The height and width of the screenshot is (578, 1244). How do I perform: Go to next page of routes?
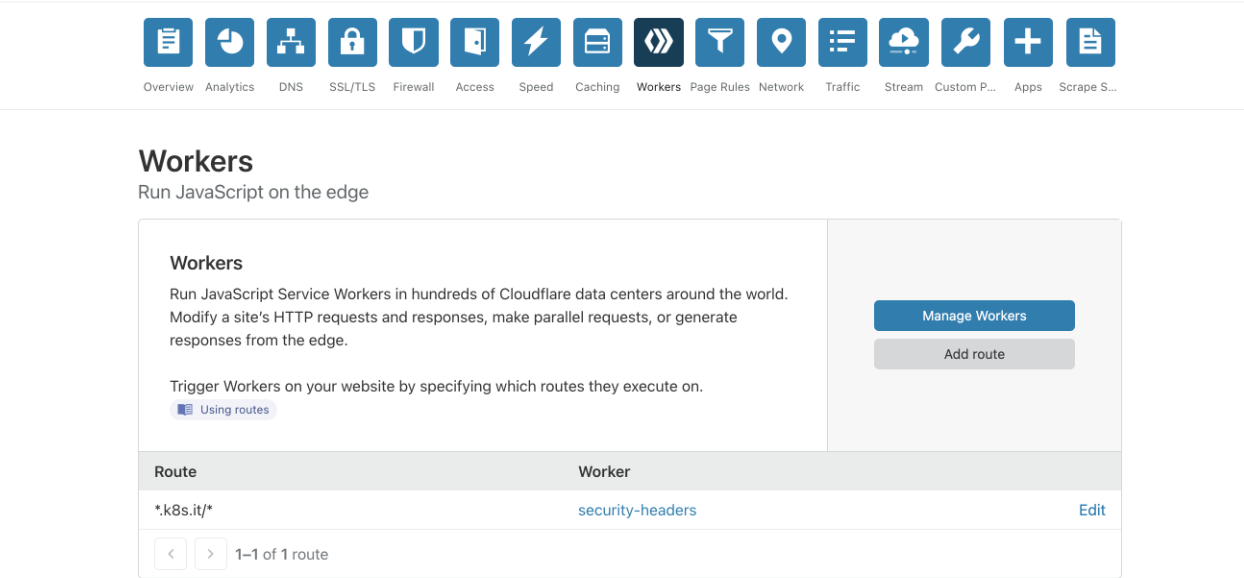pos(210,554)
